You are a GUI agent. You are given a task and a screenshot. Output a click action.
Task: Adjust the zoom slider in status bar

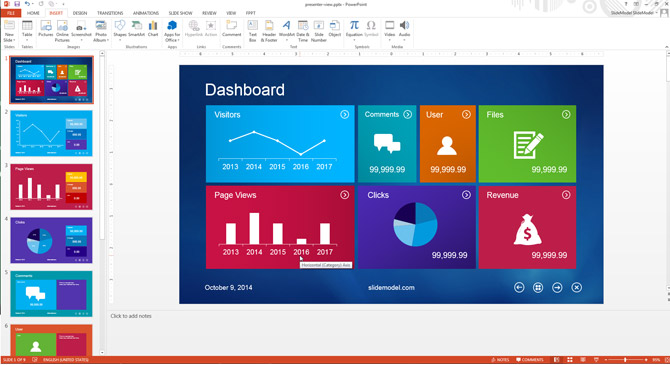point(625,360)
